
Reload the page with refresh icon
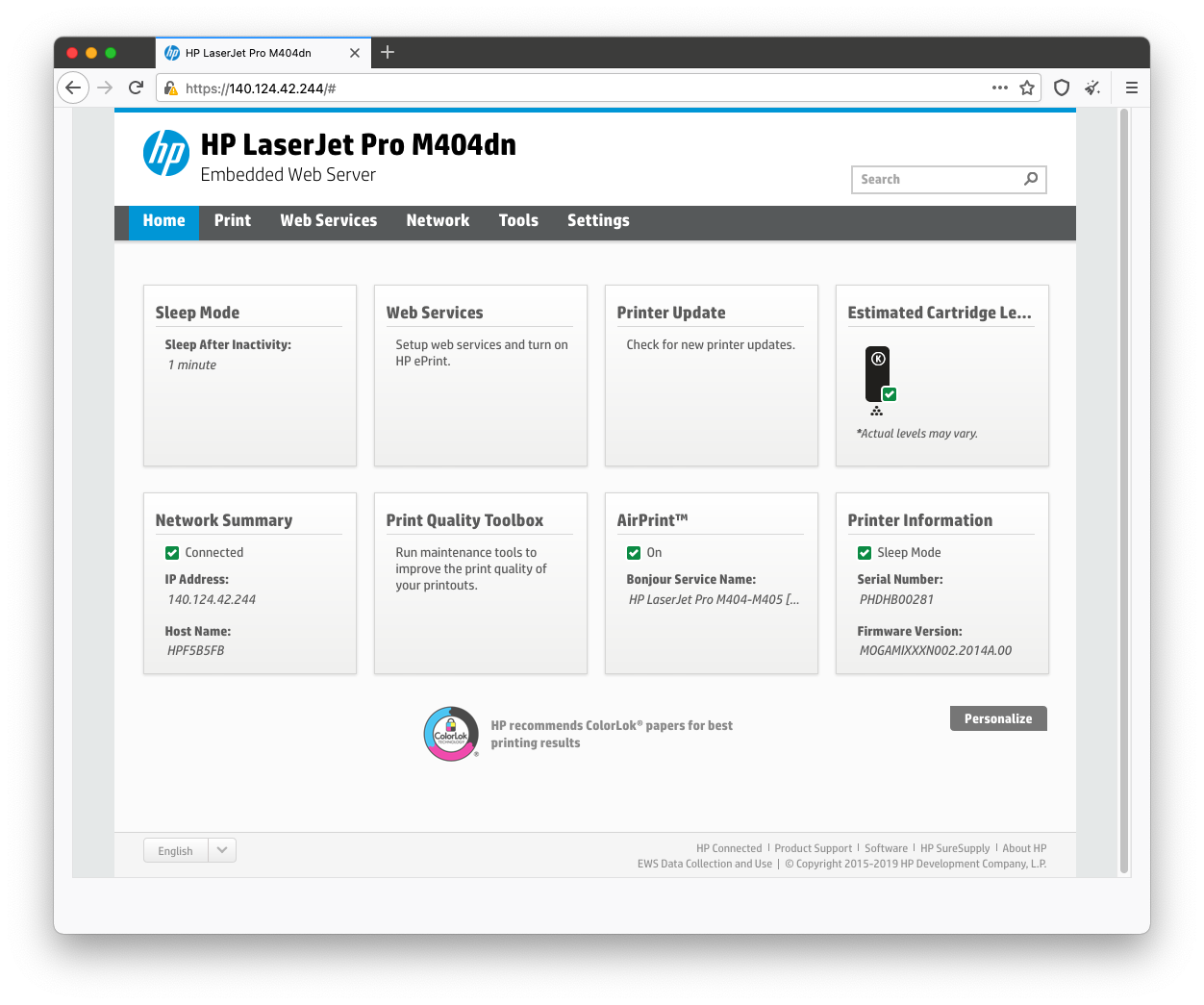[136, 88]
